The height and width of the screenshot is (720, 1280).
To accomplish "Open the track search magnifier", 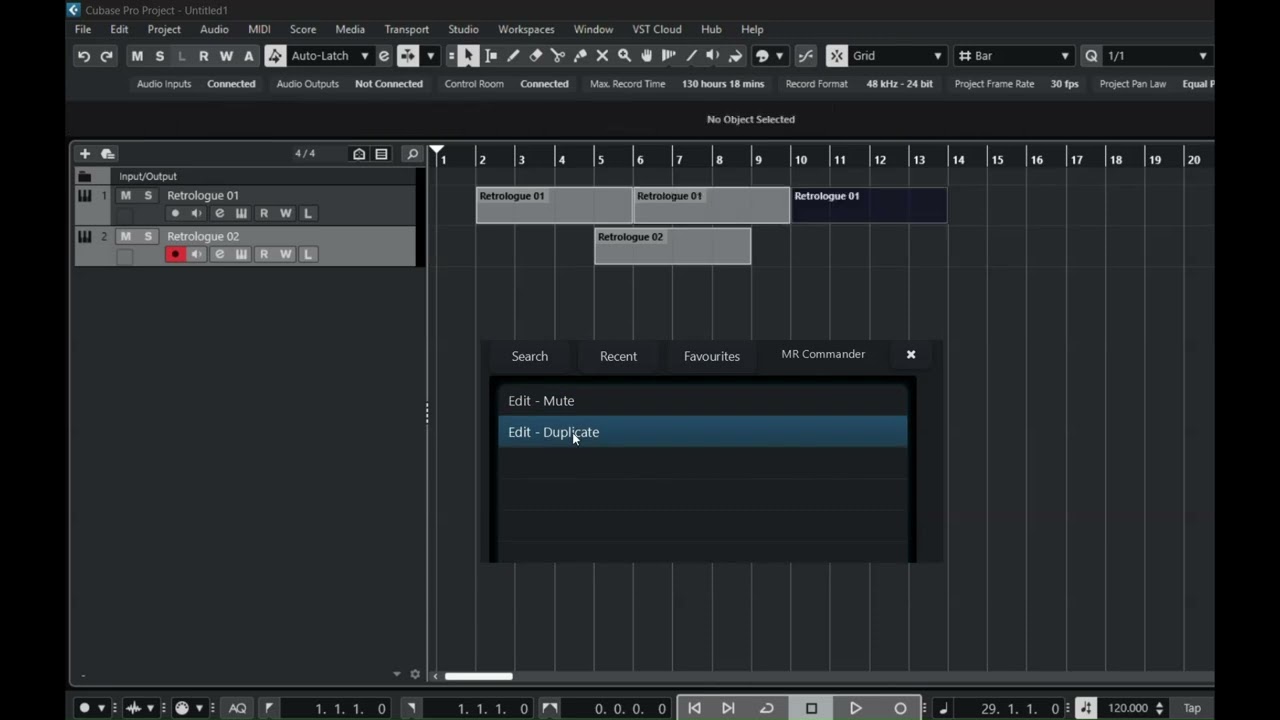I will pos(412,154).
